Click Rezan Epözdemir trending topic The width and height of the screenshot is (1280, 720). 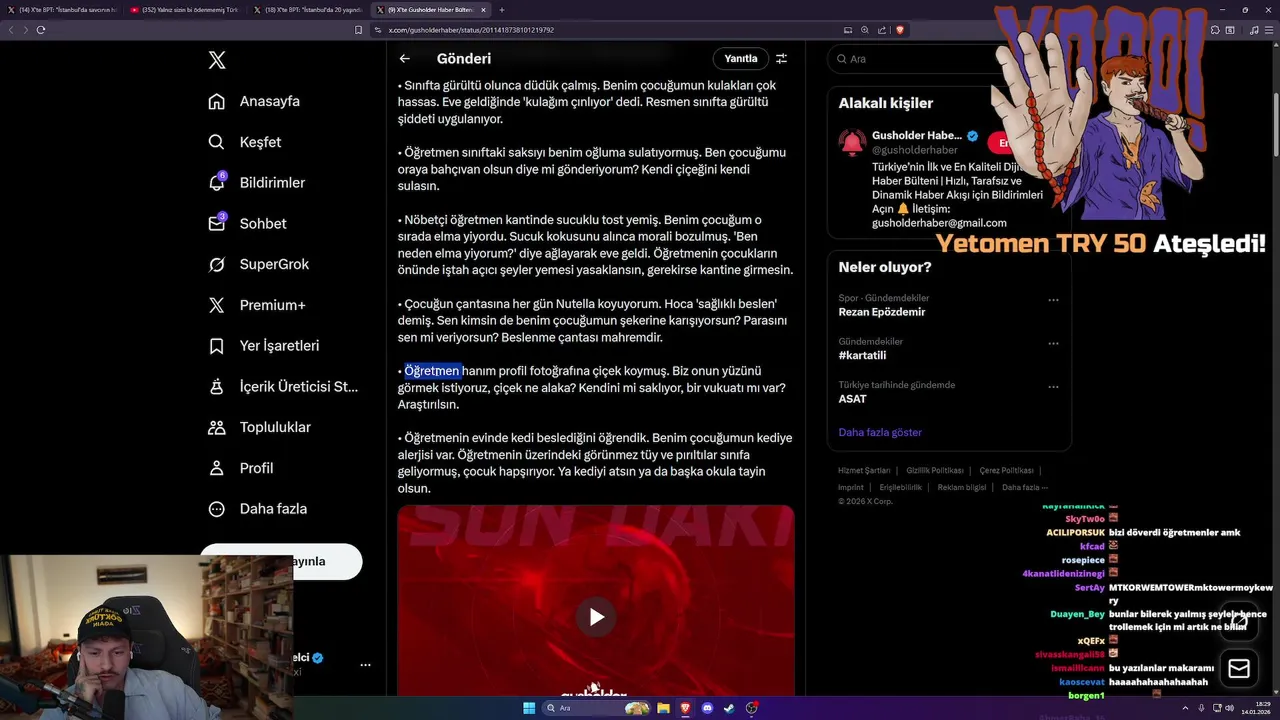point(882,312)
